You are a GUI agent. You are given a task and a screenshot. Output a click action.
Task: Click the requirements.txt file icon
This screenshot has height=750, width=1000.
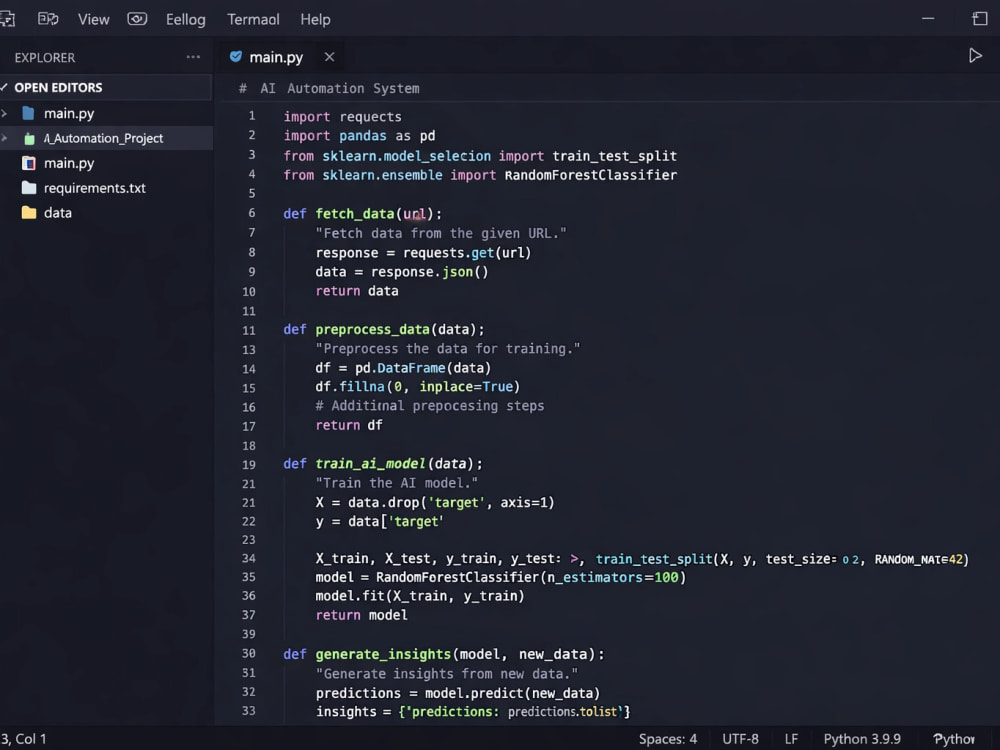[29, 188]
